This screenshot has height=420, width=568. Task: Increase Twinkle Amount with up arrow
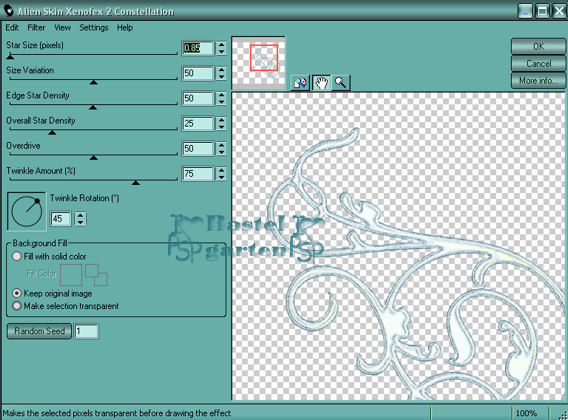click(x=222, y=170)
